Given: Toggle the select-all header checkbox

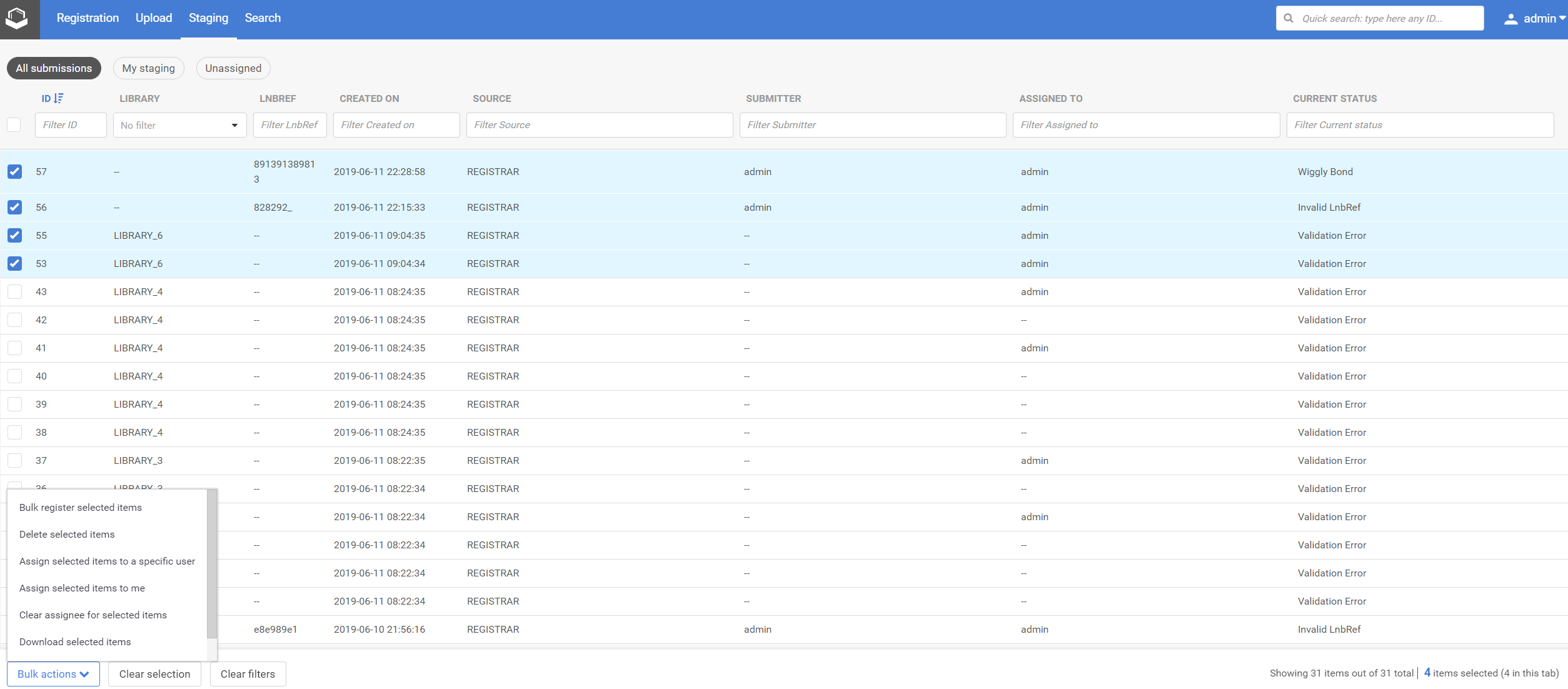Looking at the screenshot, I should pos(14,124).
